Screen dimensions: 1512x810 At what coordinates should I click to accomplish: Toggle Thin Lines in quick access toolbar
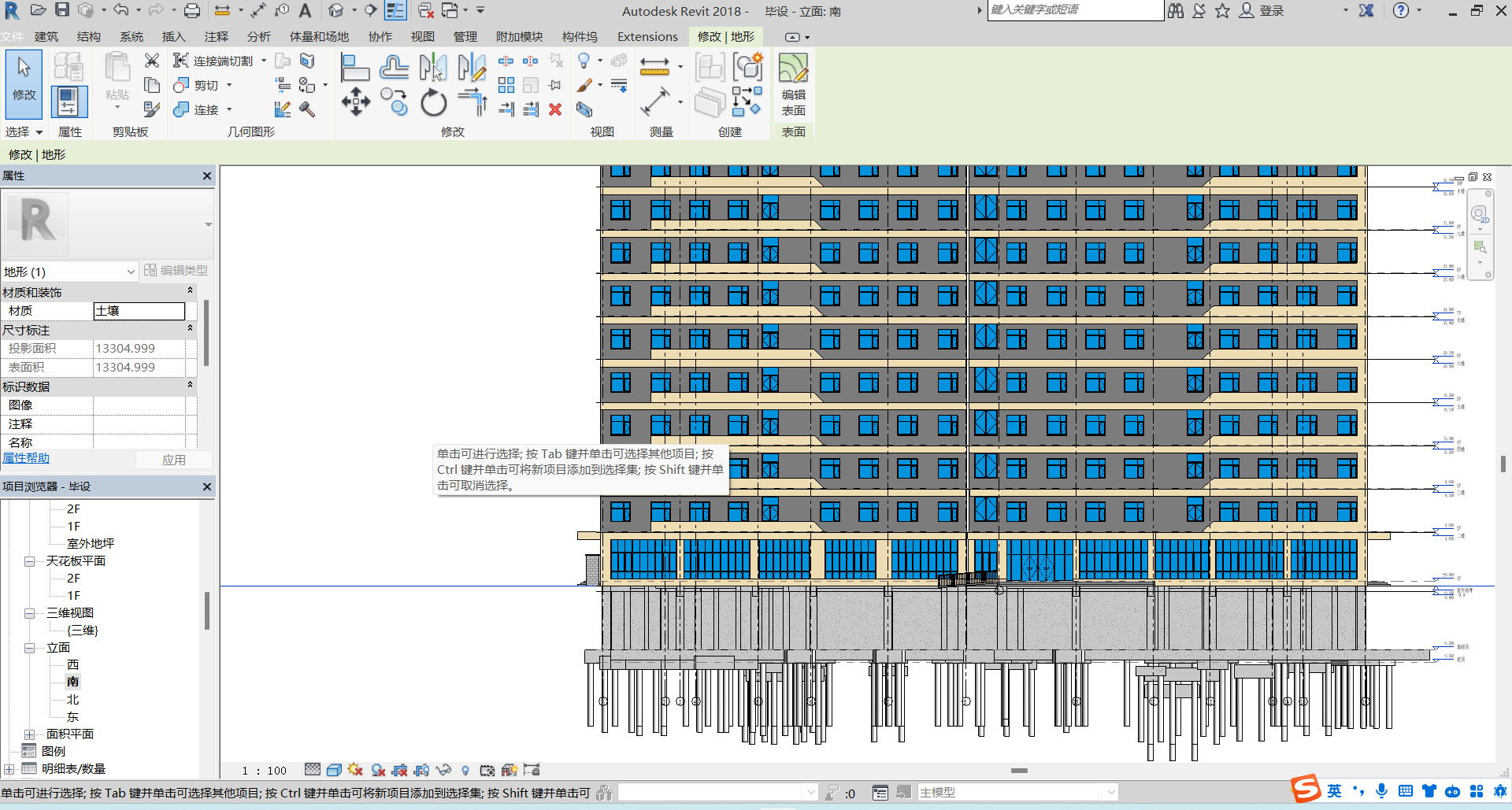[395, 10]
